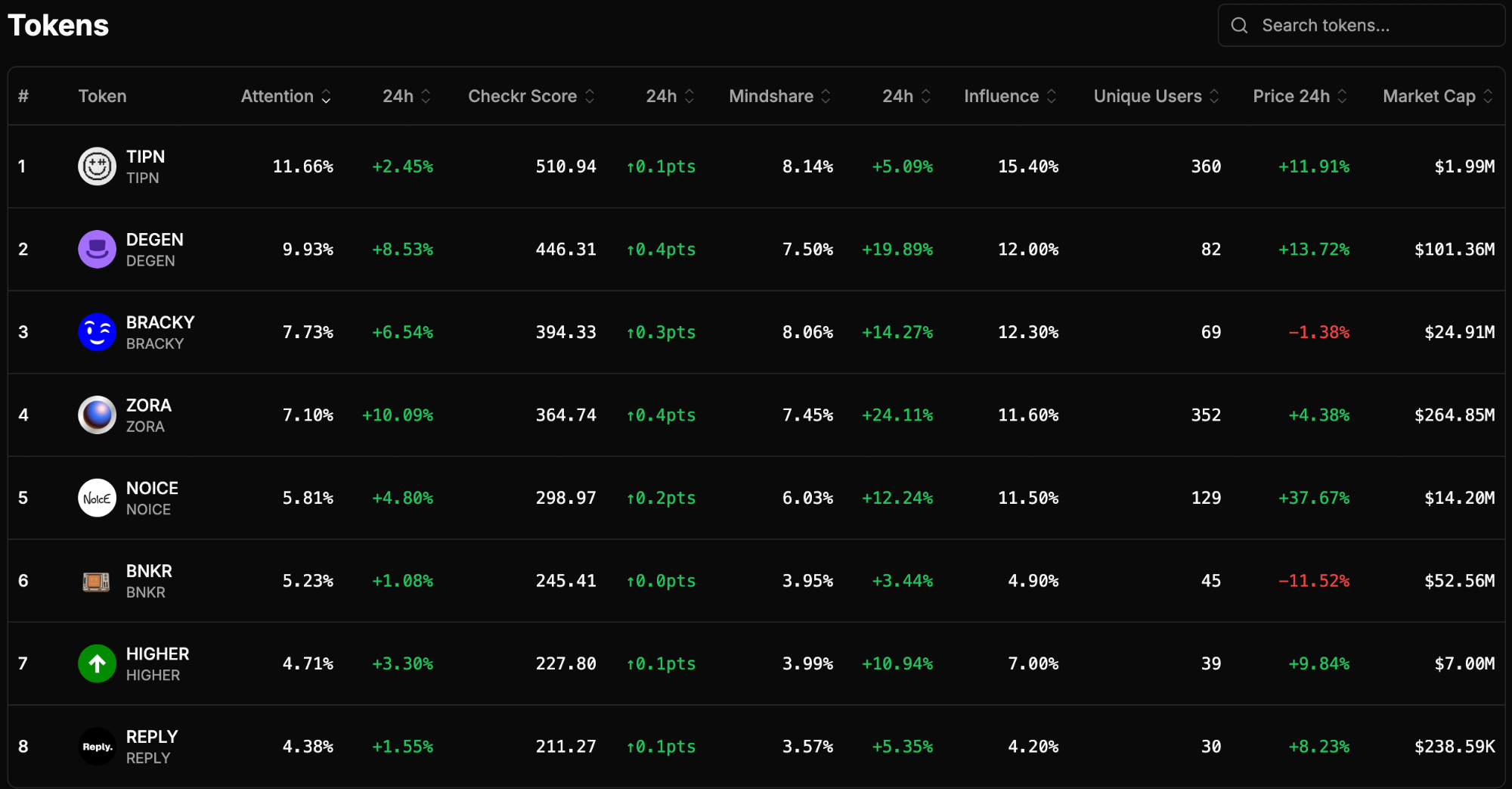Click DEGEN mindshare change +19.89%
The height and width of the screenshot is (789, 1512).
point(897,250)
